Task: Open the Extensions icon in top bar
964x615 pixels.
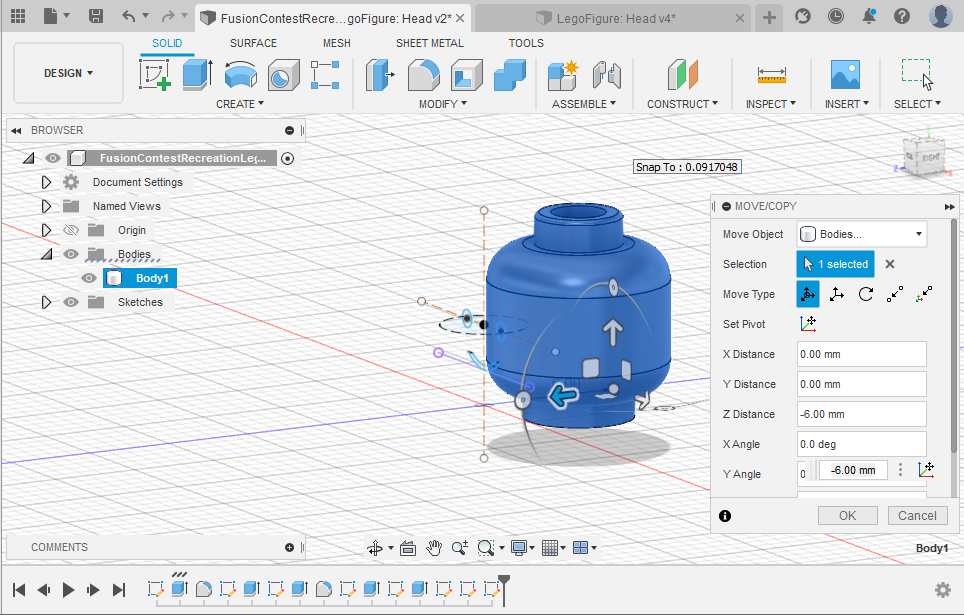Action: 802,16
